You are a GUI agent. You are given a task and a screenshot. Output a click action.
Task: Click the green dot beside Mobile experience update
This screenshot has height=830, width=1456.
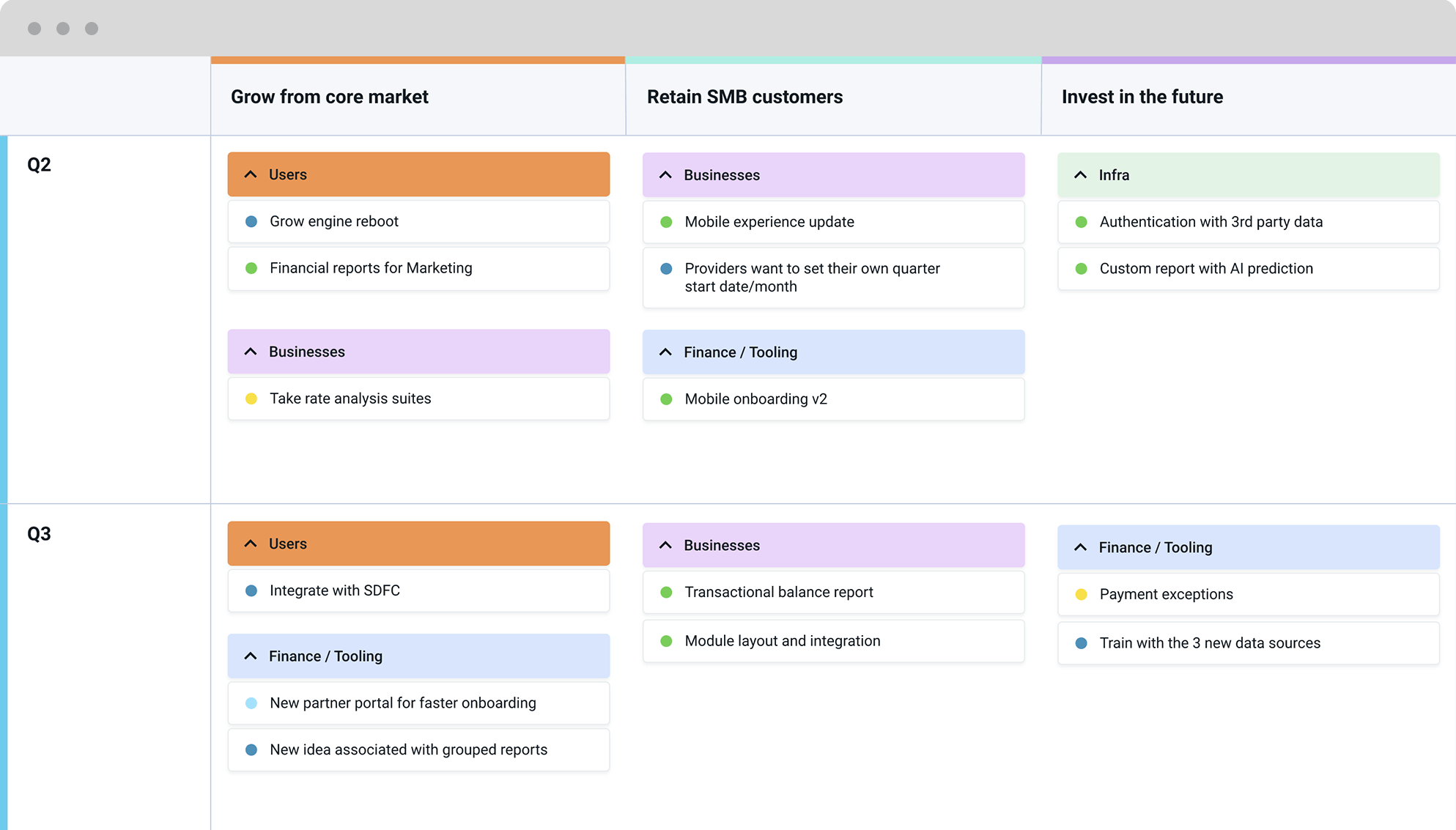point(666,222)
